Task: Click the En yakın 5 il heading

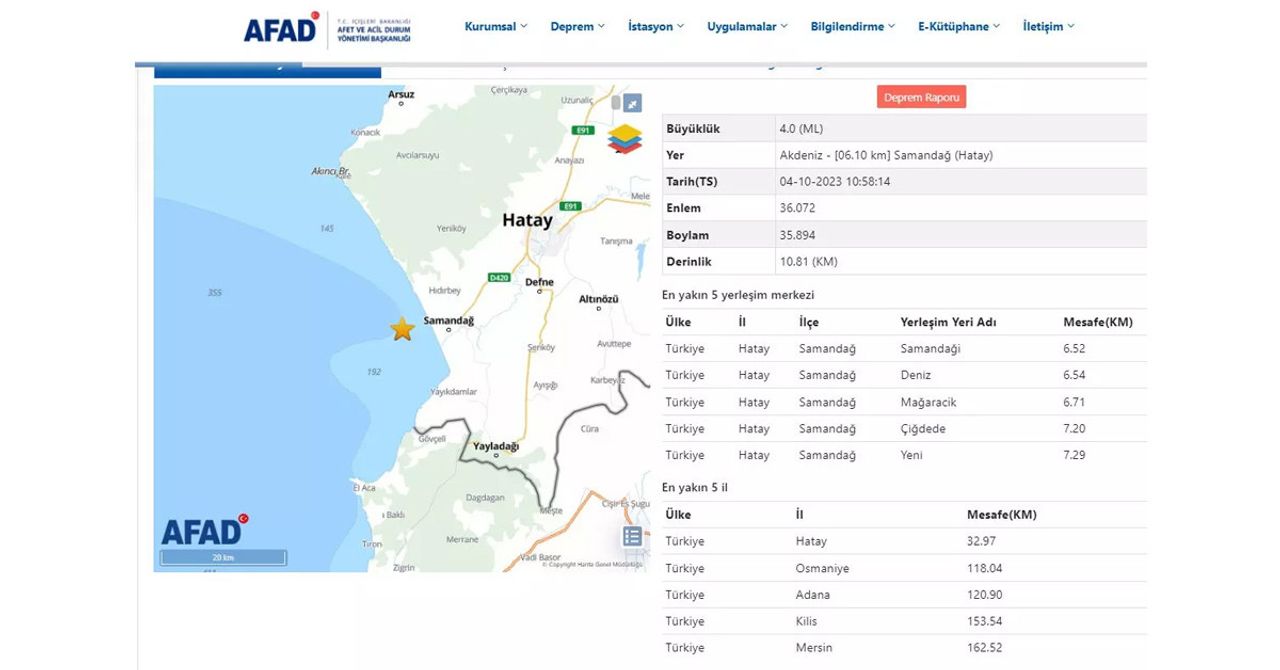Action: coord(694,487)
